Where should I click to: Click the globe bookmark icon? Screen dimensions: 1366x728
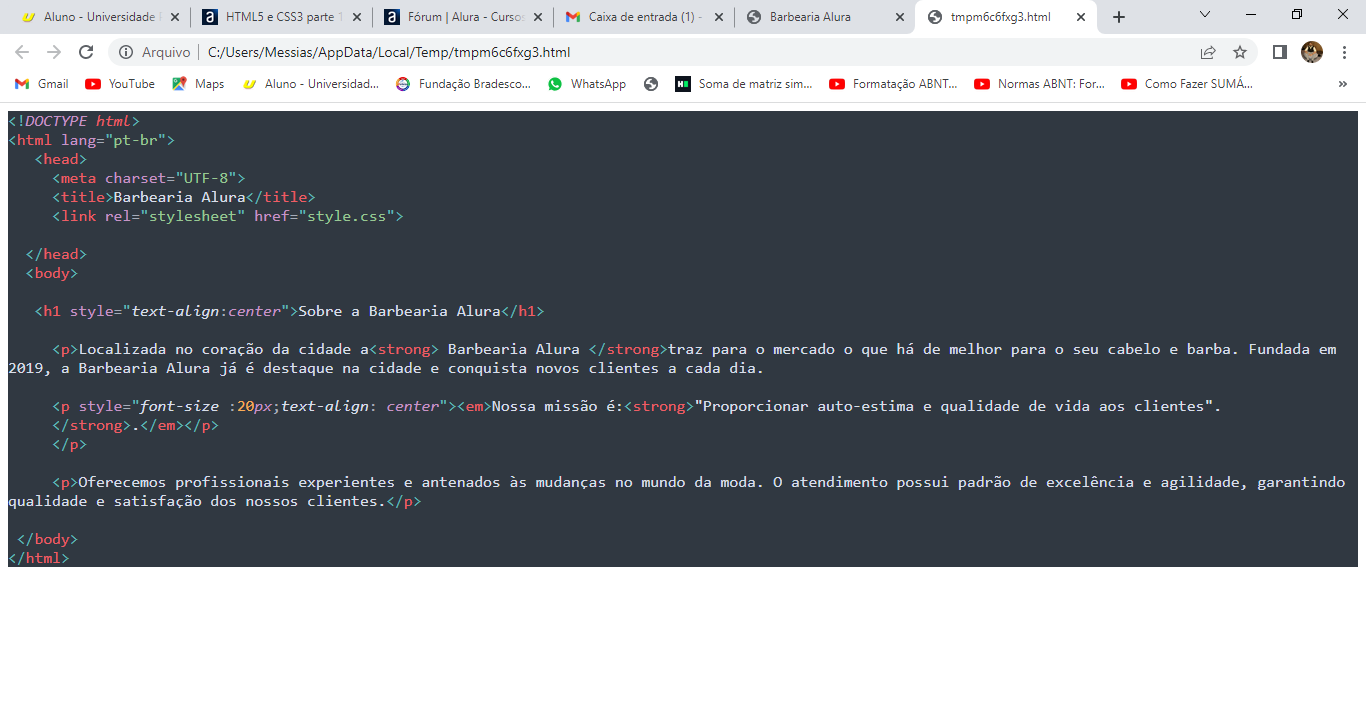click(x=651, y=84)
